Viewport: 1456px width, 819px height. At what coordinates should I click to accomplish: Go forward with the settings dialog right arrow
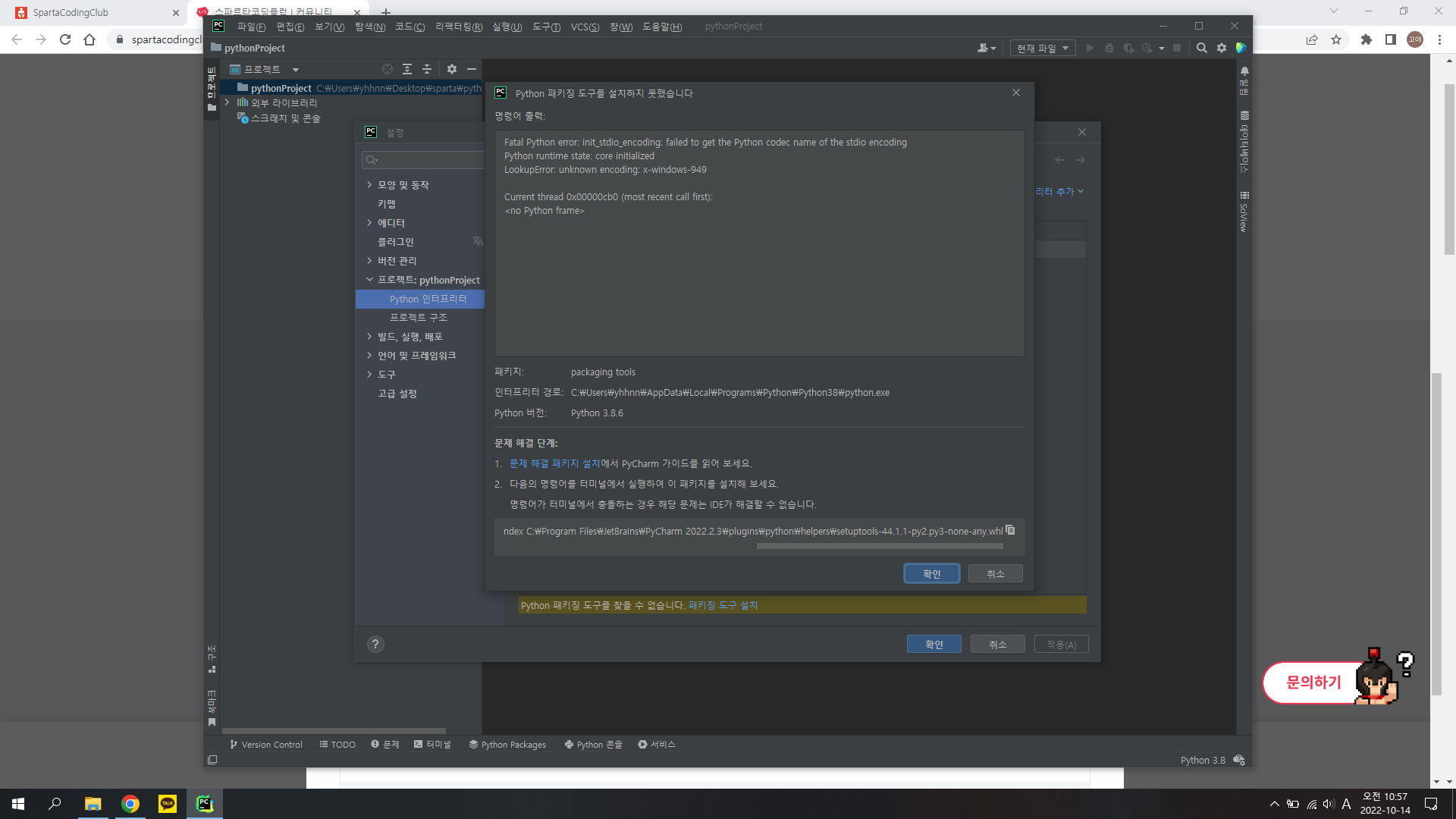click(1080, 160)
